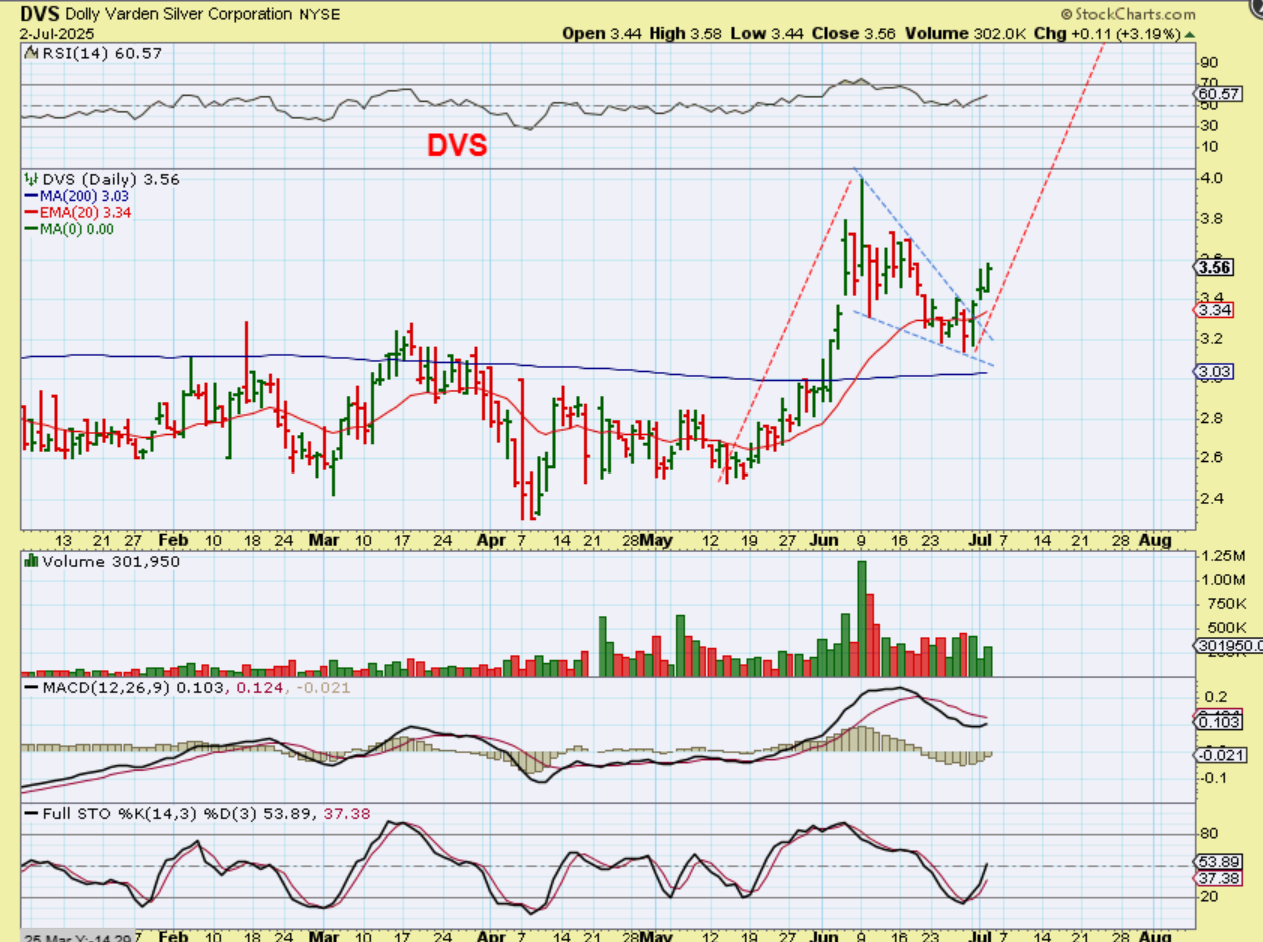Click the 3.34 red EMA price tag
1263x942 pixels.
coord(1216,310)
